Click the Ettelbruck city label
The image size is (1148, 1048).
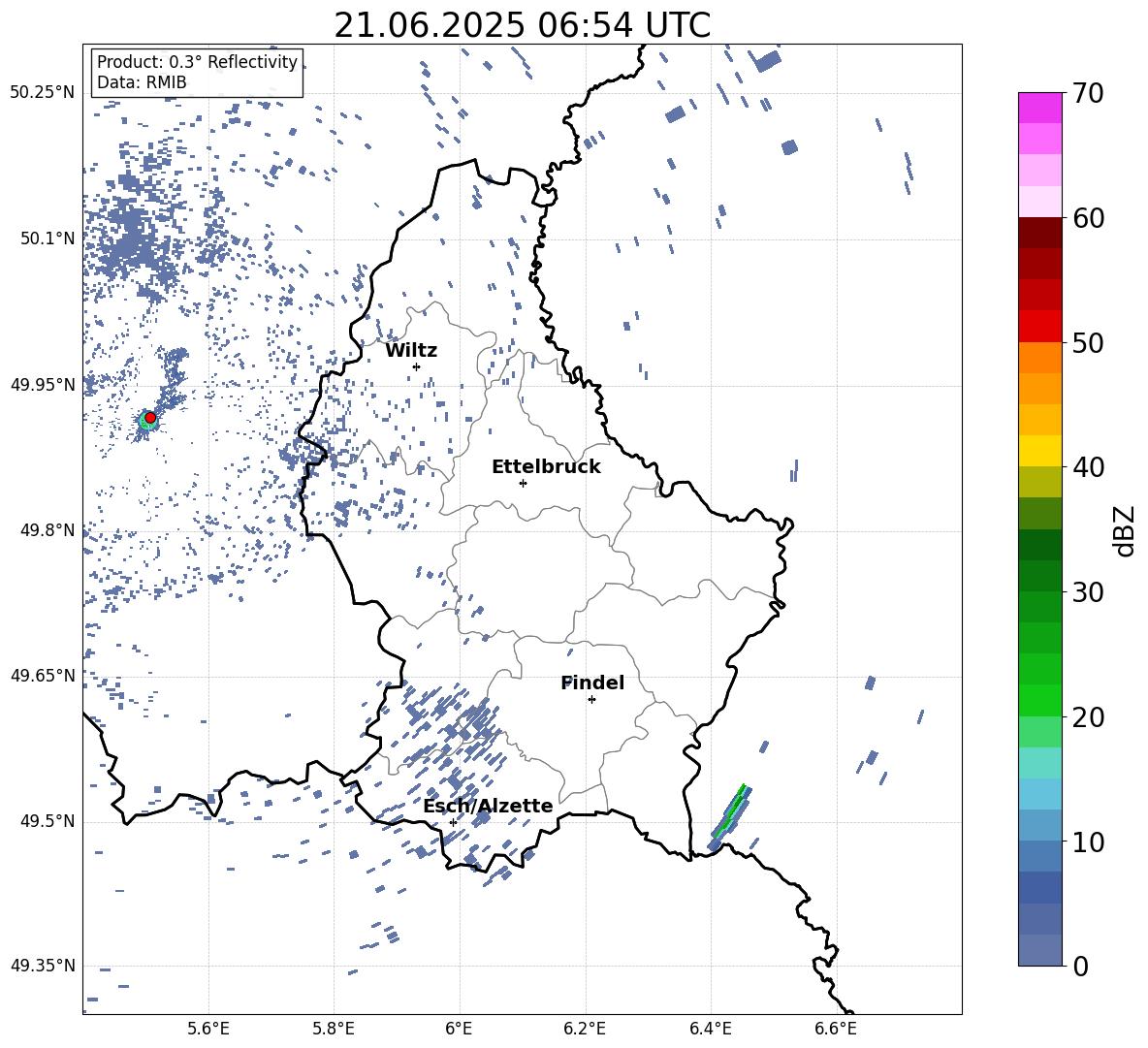[x=546, y=467]
